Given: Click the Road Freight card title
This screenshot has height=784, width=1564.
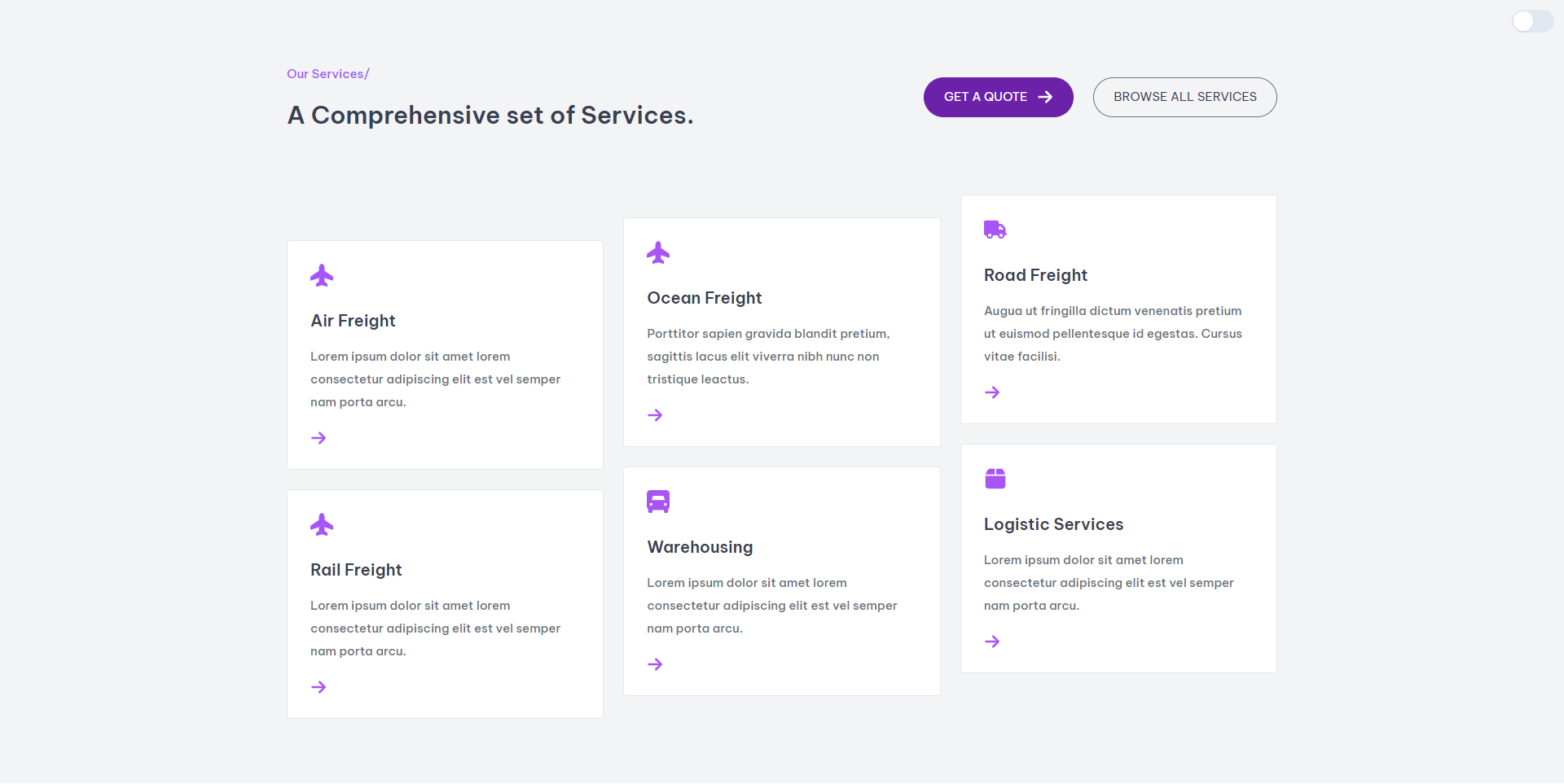Looking at the screenshot, I should (x=1035, y=275).
